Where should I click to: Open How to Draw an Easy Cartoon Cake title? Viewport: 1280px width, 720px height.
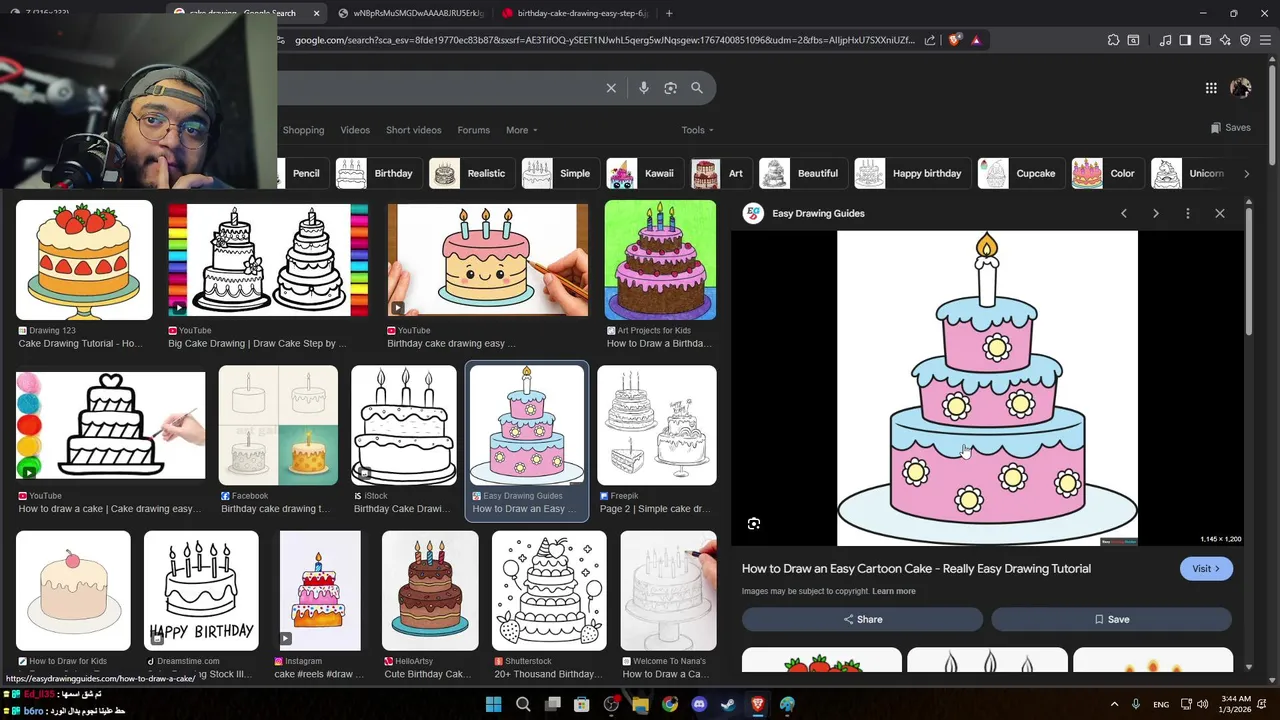pyautogui.click(x=916, y=568)
